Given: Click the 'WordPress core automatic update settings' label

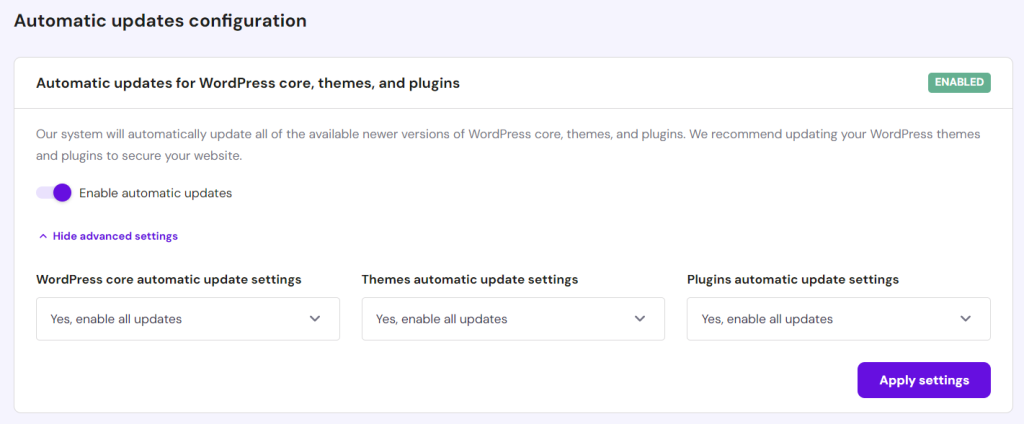Looking at the screenshot, I should 169,279.
